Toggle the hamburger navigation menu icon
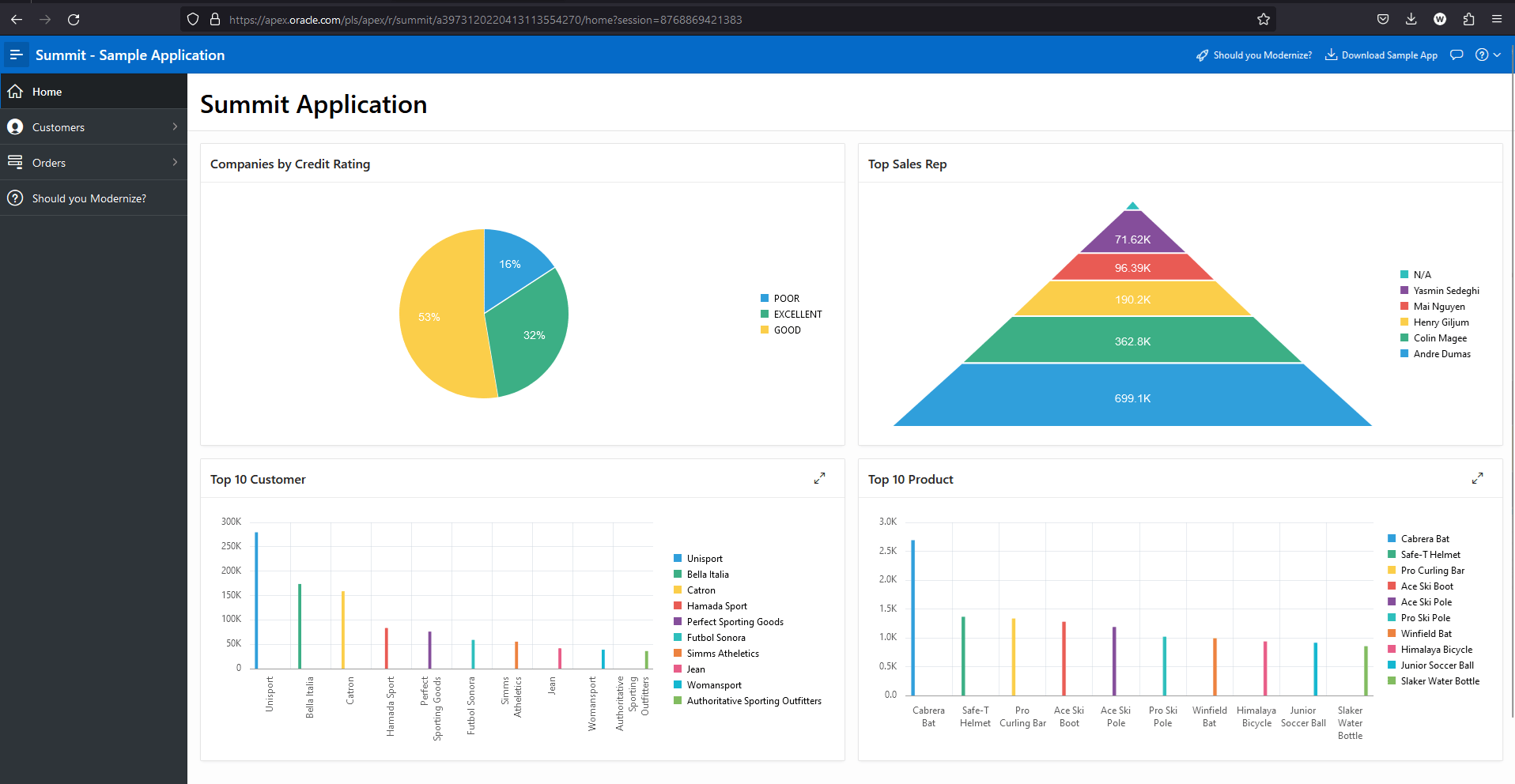This screenshot has height=784, width=1515. click(x=16, y=55)
